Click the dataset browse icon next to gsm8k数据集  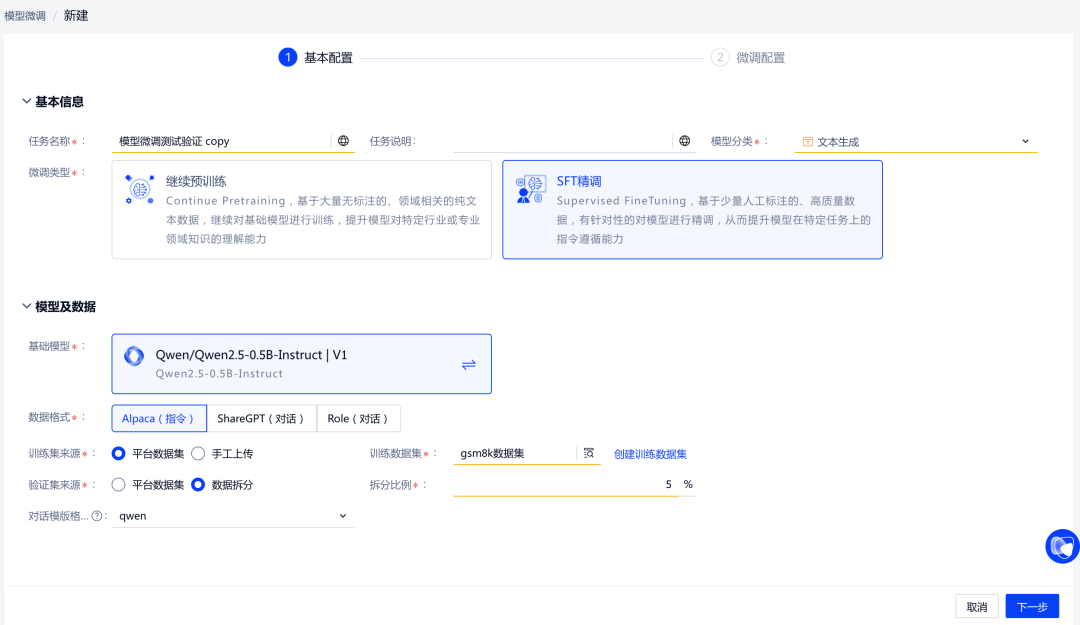[589, 453]
